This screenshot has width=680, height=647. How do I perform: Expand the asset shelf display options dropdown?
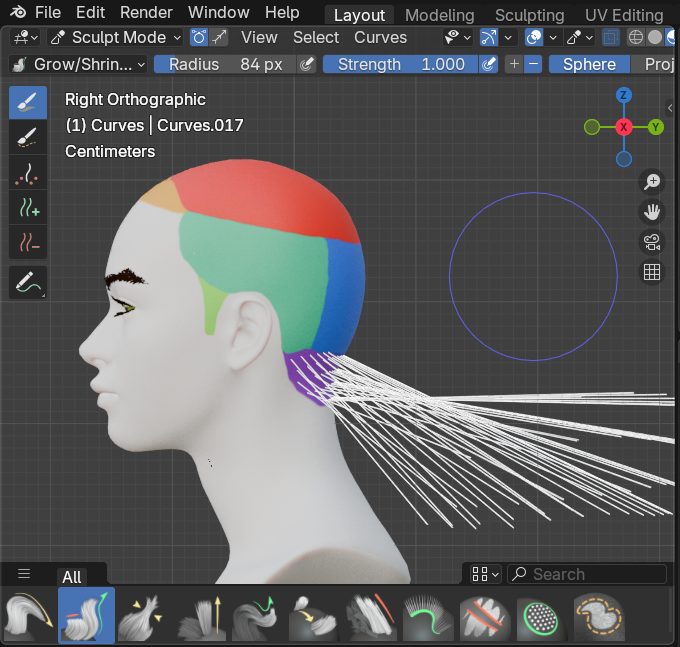pos(485,574)
